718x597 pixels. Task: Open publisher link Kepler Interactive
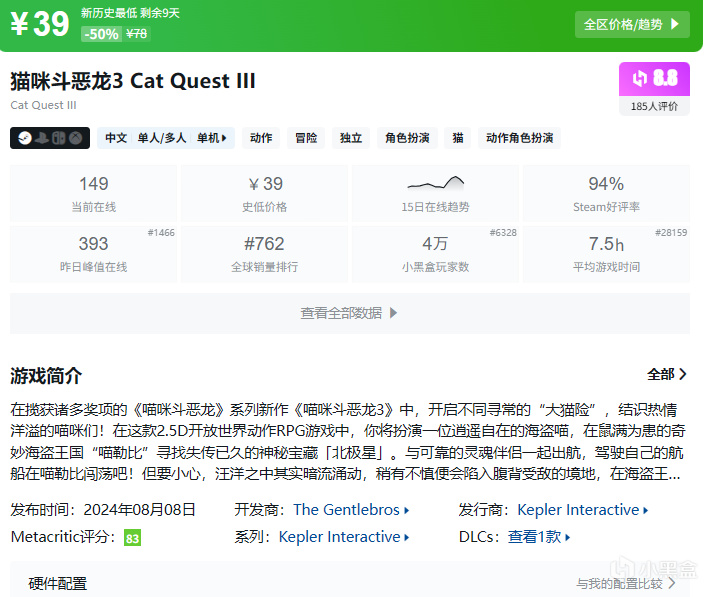pyautogui.click(x=583, y=510)
